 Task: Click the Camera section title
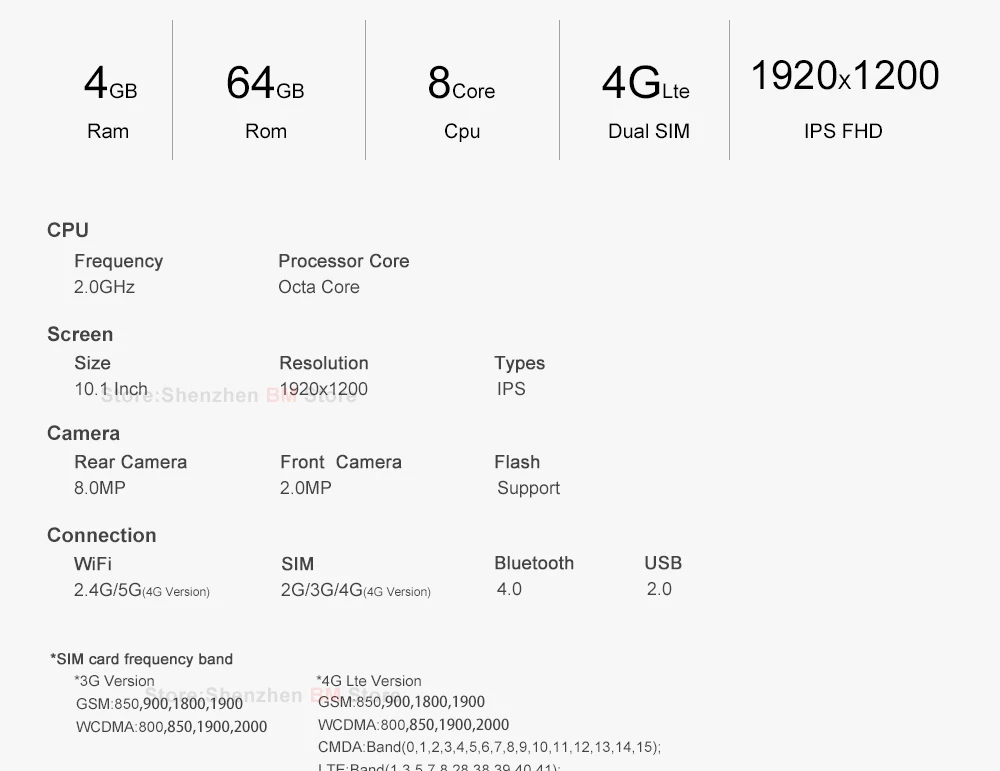coord(84,434)
